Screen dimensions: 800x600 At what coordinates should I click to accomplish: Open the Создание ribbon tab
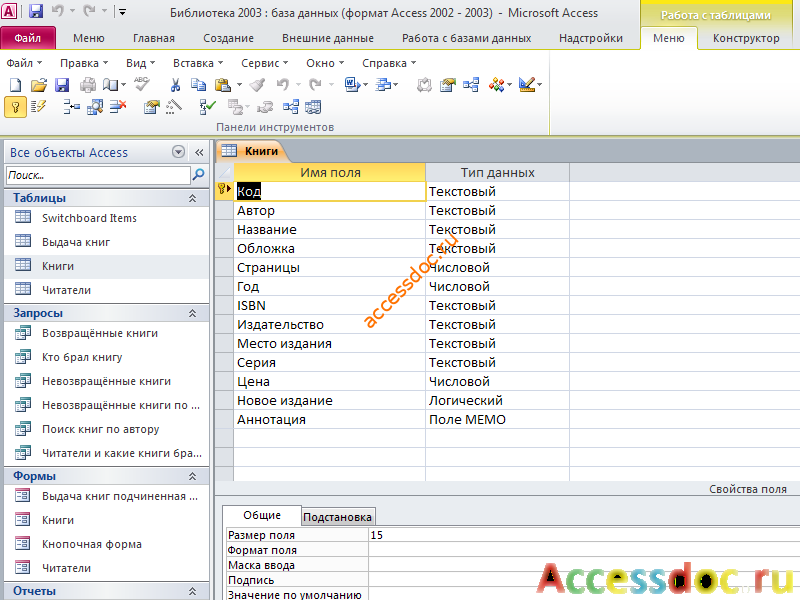coord(229,38)
